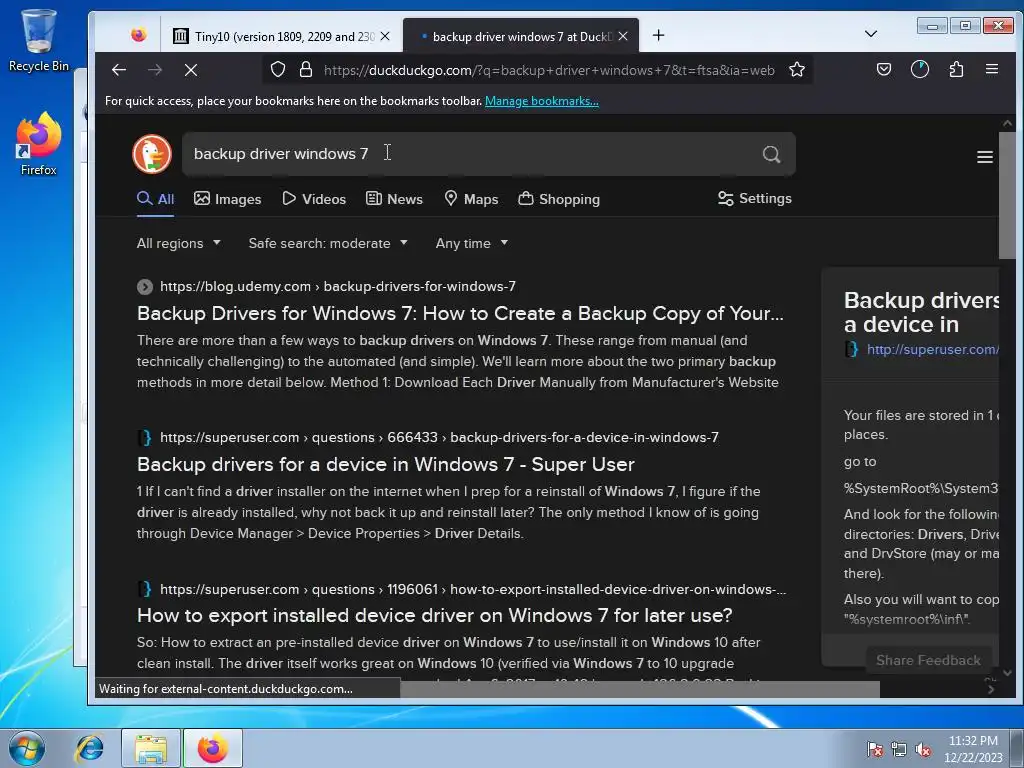Open network tray icon

coord(899,748)
